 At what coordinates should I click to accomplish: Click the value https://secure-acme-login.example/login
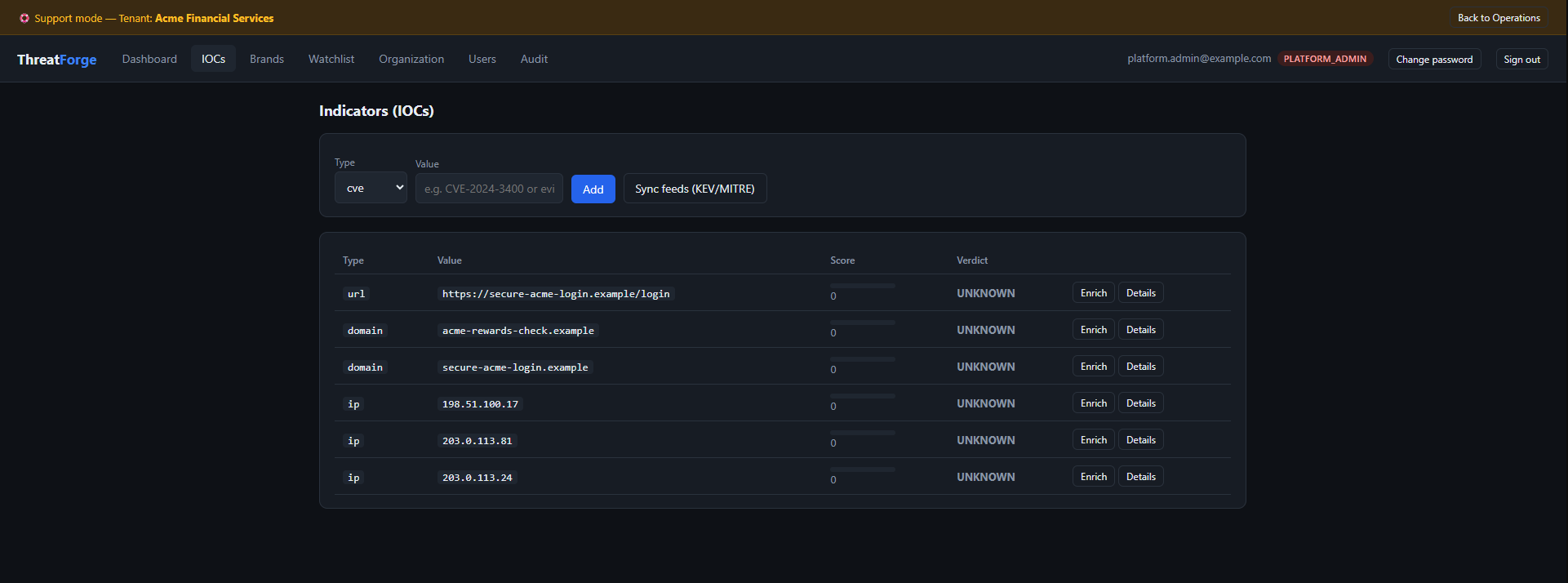(x=556, y=294)
